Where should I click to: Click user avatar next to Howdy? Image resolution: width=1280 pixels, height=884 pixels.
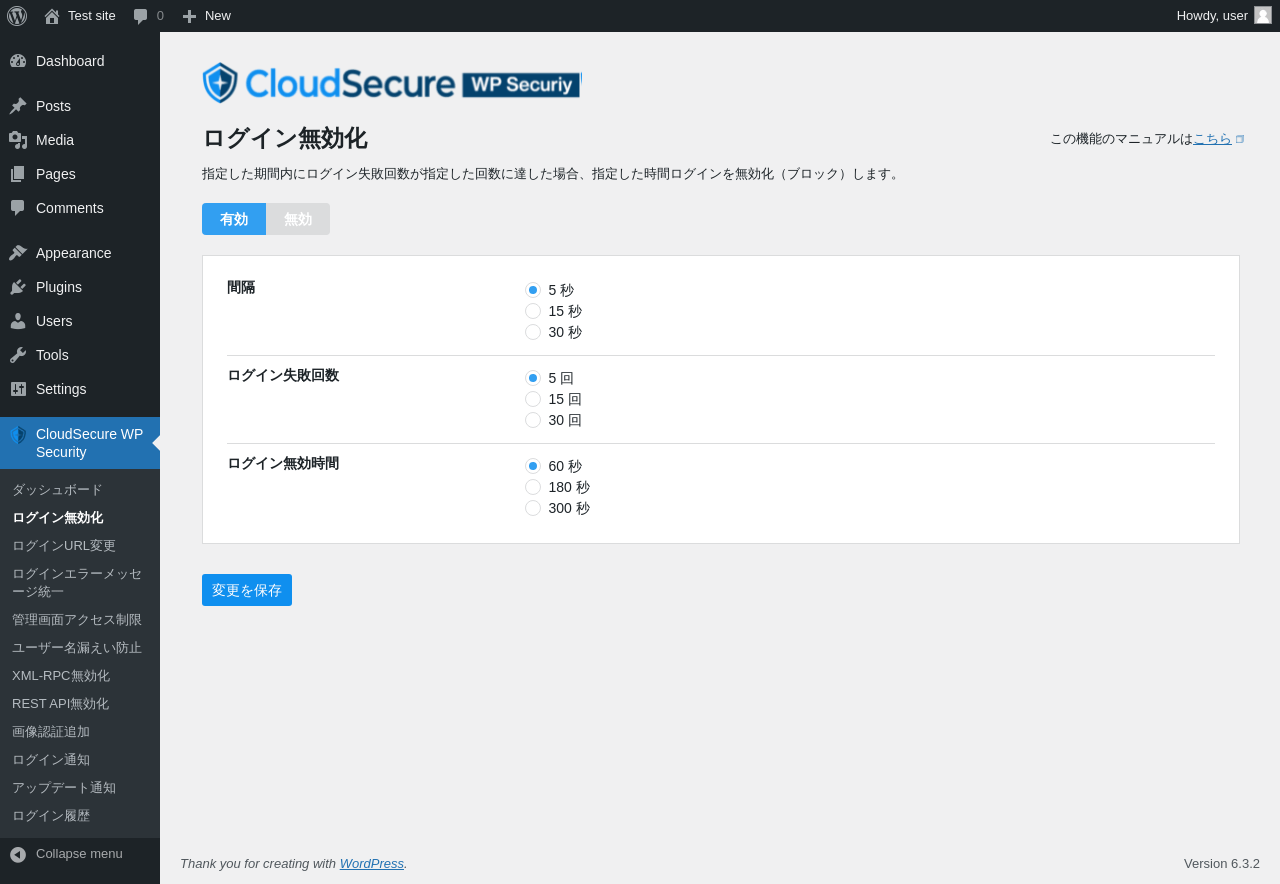click(x=1263, y=15)
